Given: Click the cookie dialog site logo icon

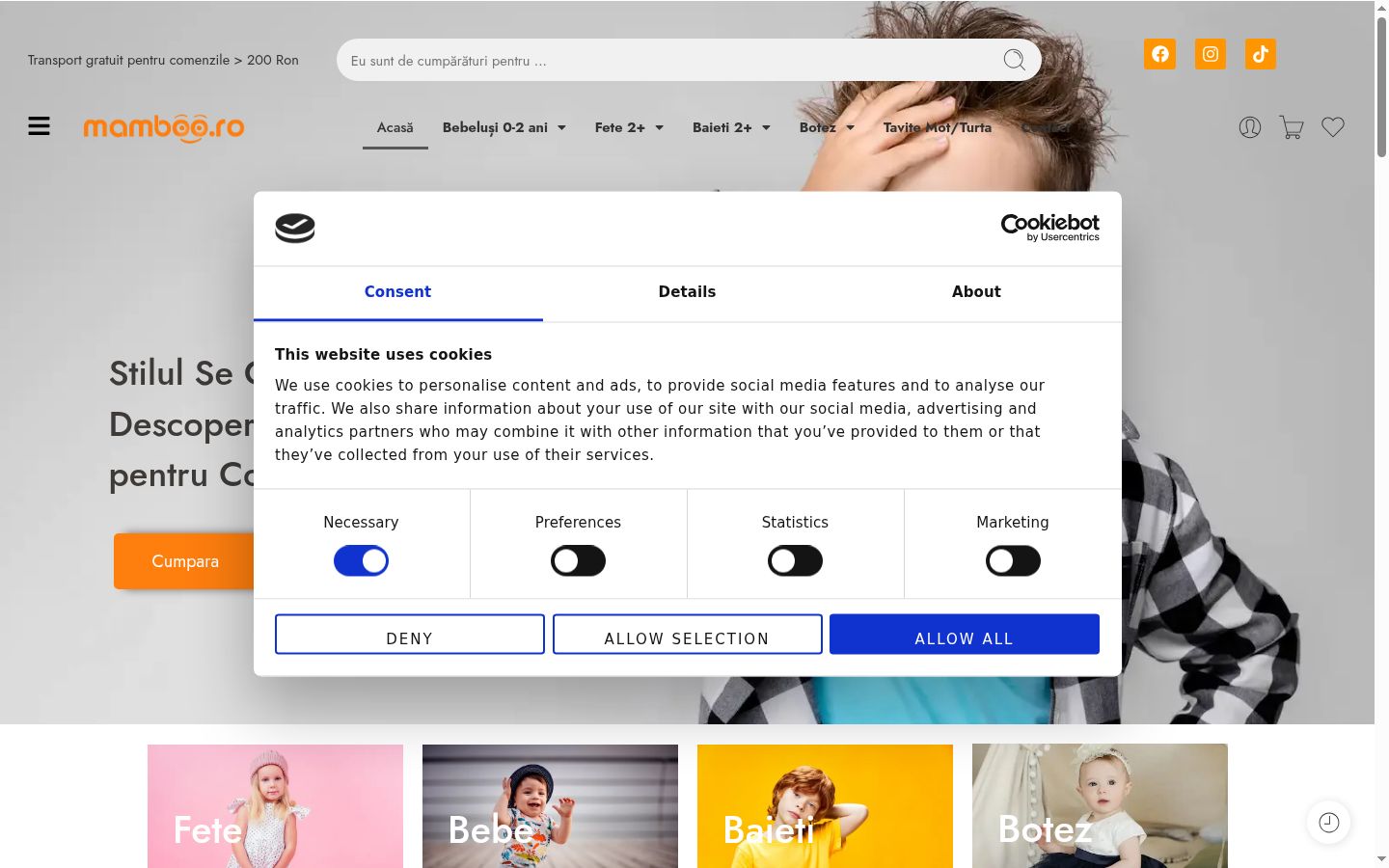Looking at the screenshot, I should click(x=295, y=229).
